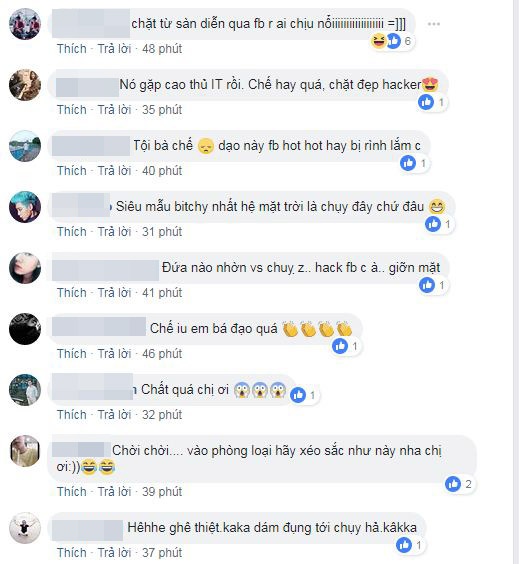Click Thích under 'Hêhhe ghê thiệt' comment
This screenshot has width=519, height=564.
pos(72,552)
